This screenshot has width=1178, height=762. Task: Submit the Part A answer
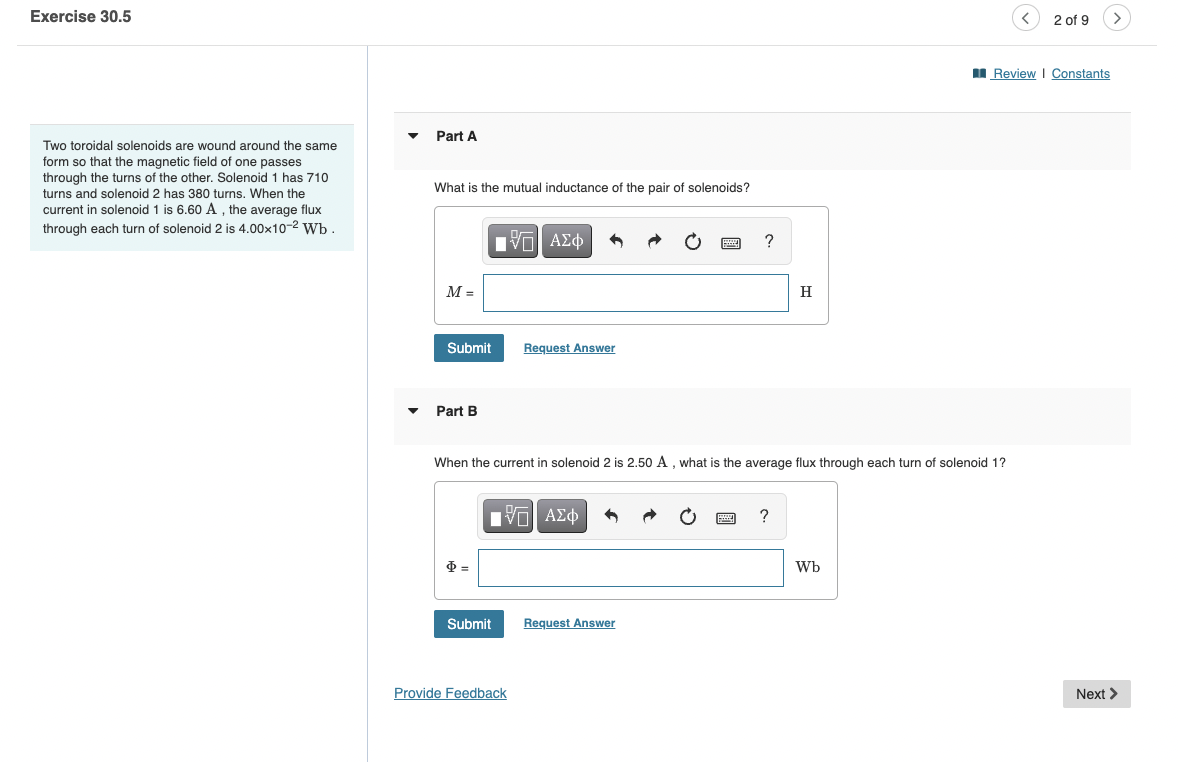pyautogui.click(x=469, y=348)
